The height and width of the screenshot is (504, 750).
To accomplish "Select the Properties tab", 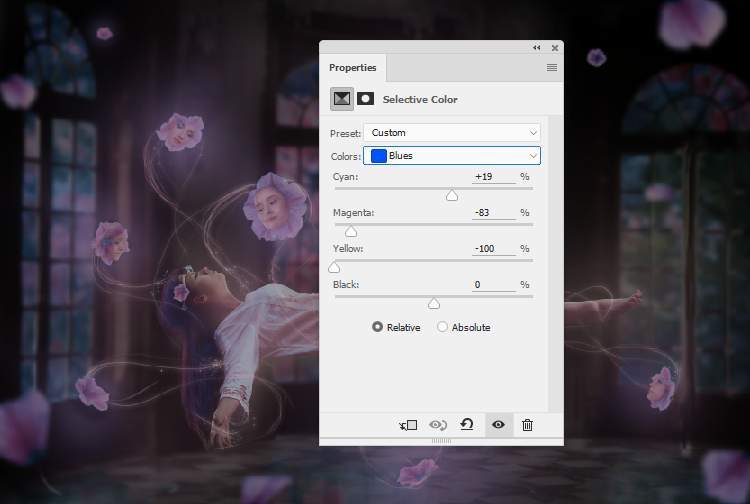I will point(353,67).
